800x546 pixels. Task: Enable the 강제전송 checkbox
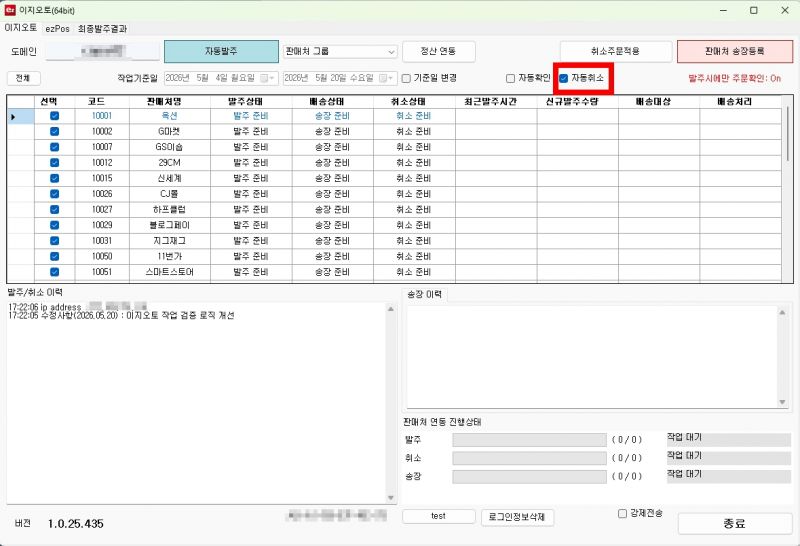click(622, 514)
